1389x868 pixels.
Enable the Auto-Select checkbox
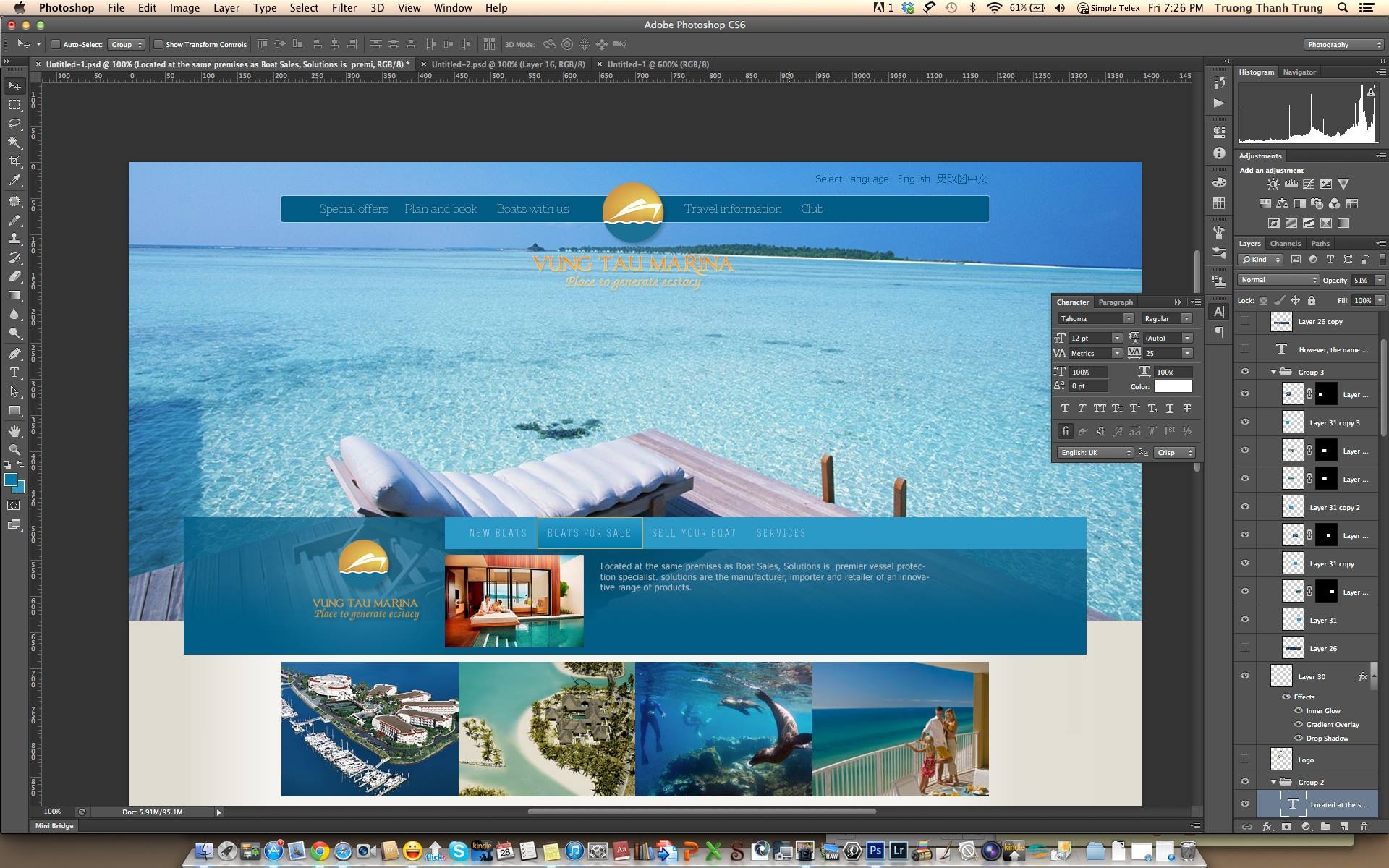coord(55,45)
